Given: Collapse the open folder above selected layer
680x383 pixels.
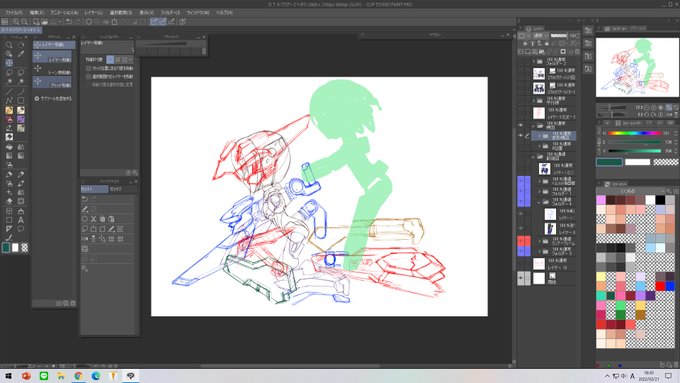Looking at the screenshot, I should pyautogui.click(x=534, y=126).
